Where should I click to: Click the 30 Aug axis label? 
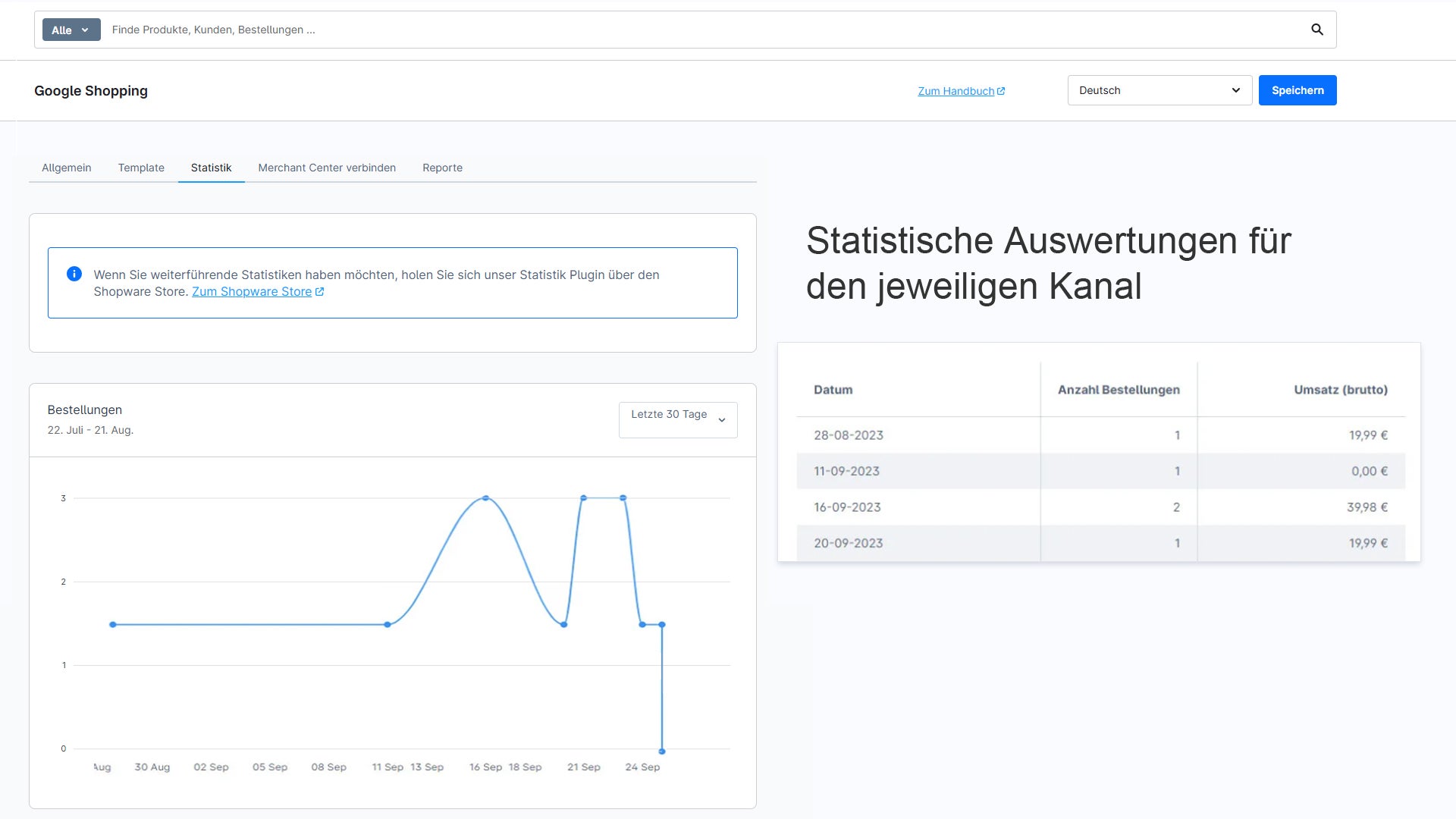pos(152,767)
